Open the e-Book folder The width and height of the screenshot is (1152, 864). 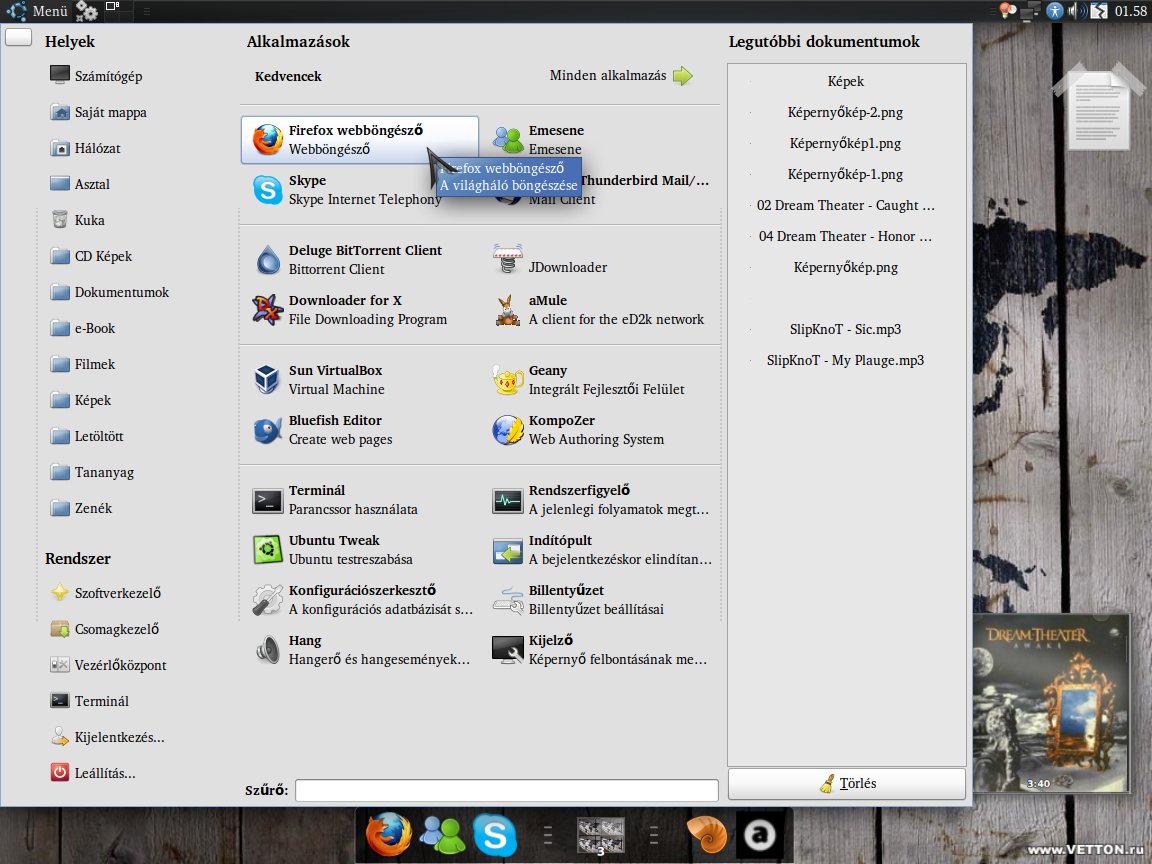pyautogui.click(x=82, y=328)
